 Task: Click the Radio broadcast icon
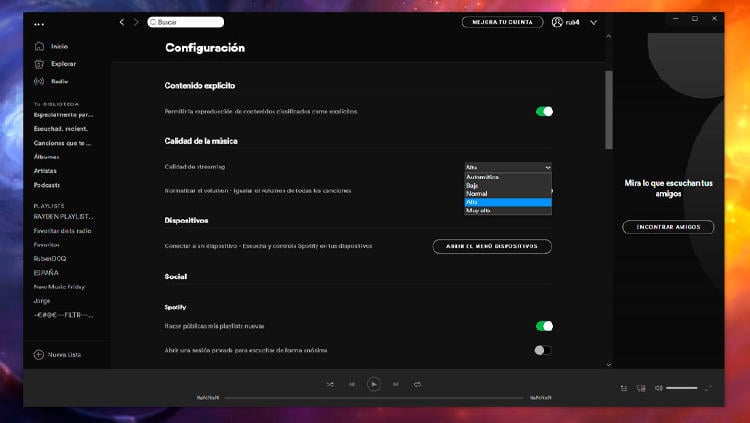(x=39, y=81)
